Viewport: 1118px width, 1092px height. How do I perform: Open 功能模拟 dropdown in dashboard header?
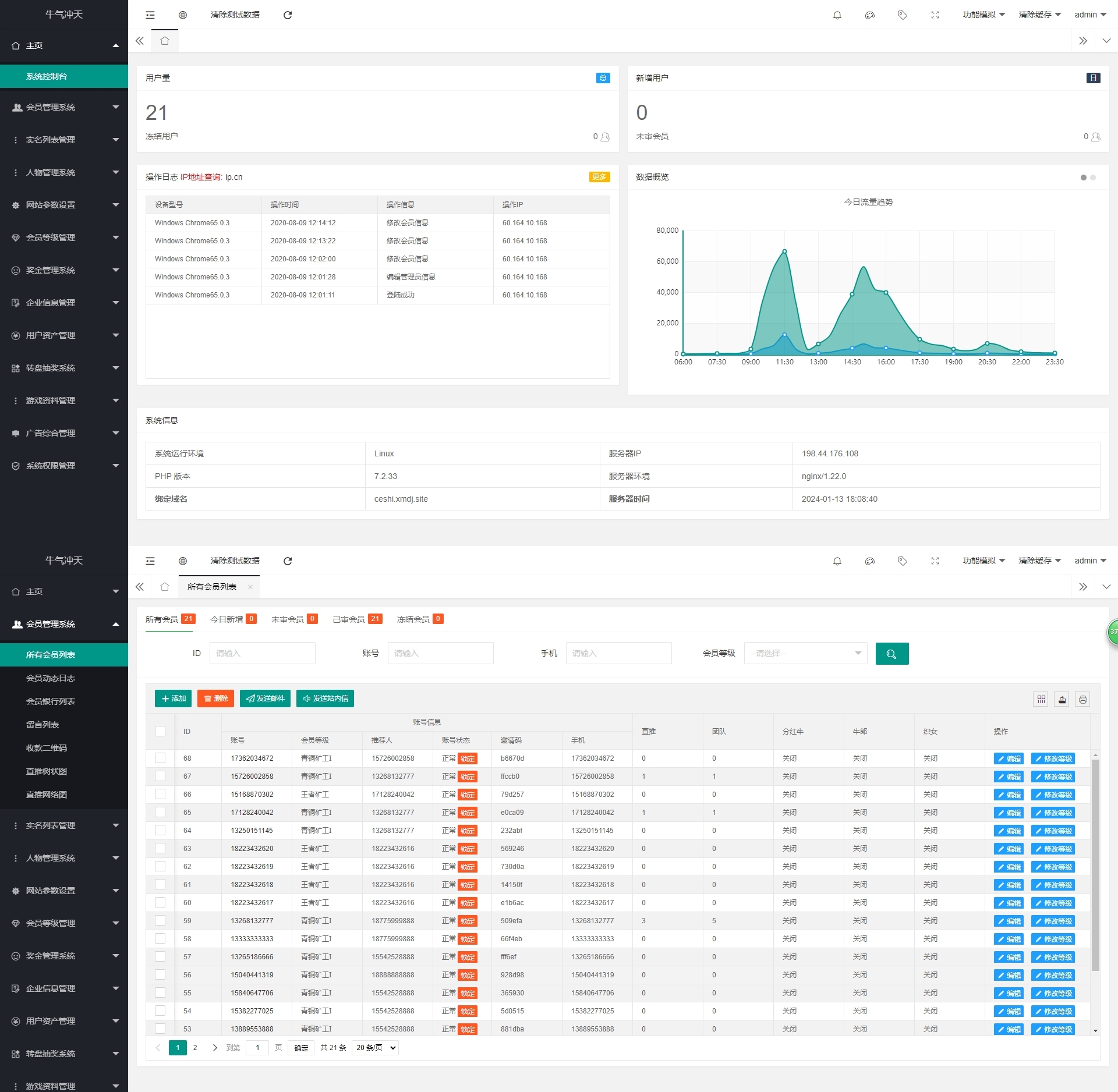(984, 15)
